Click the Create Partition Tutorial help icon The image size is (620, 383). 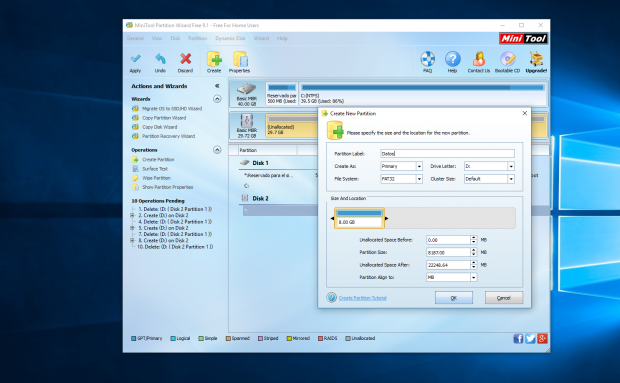[x=331, y=297]
